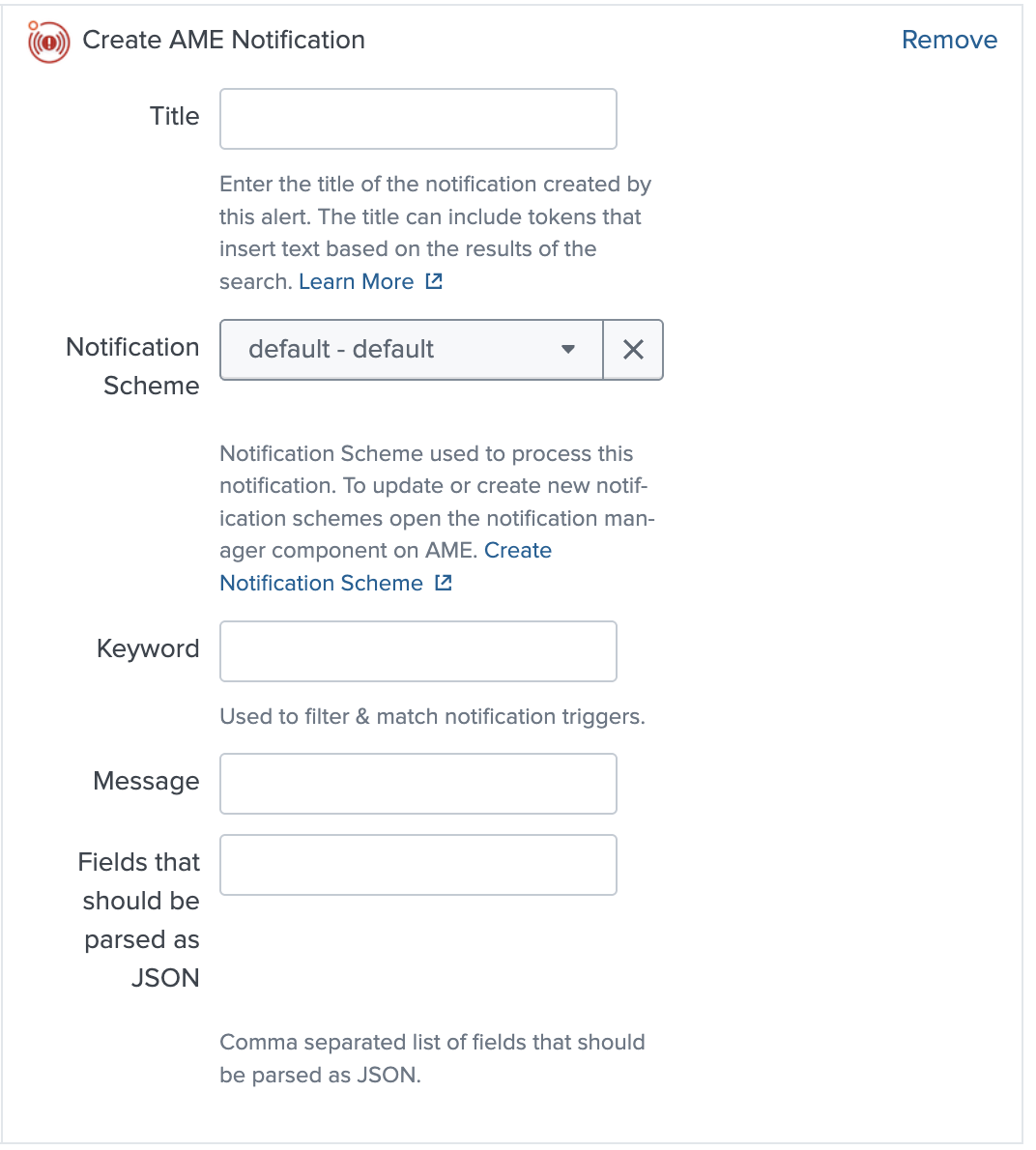Image resolution: width=1036 pixels, height=1150 pixels.
Task: Click the dropdown arrow on Notification Scheme selector
Action: (x=568, y=350)
